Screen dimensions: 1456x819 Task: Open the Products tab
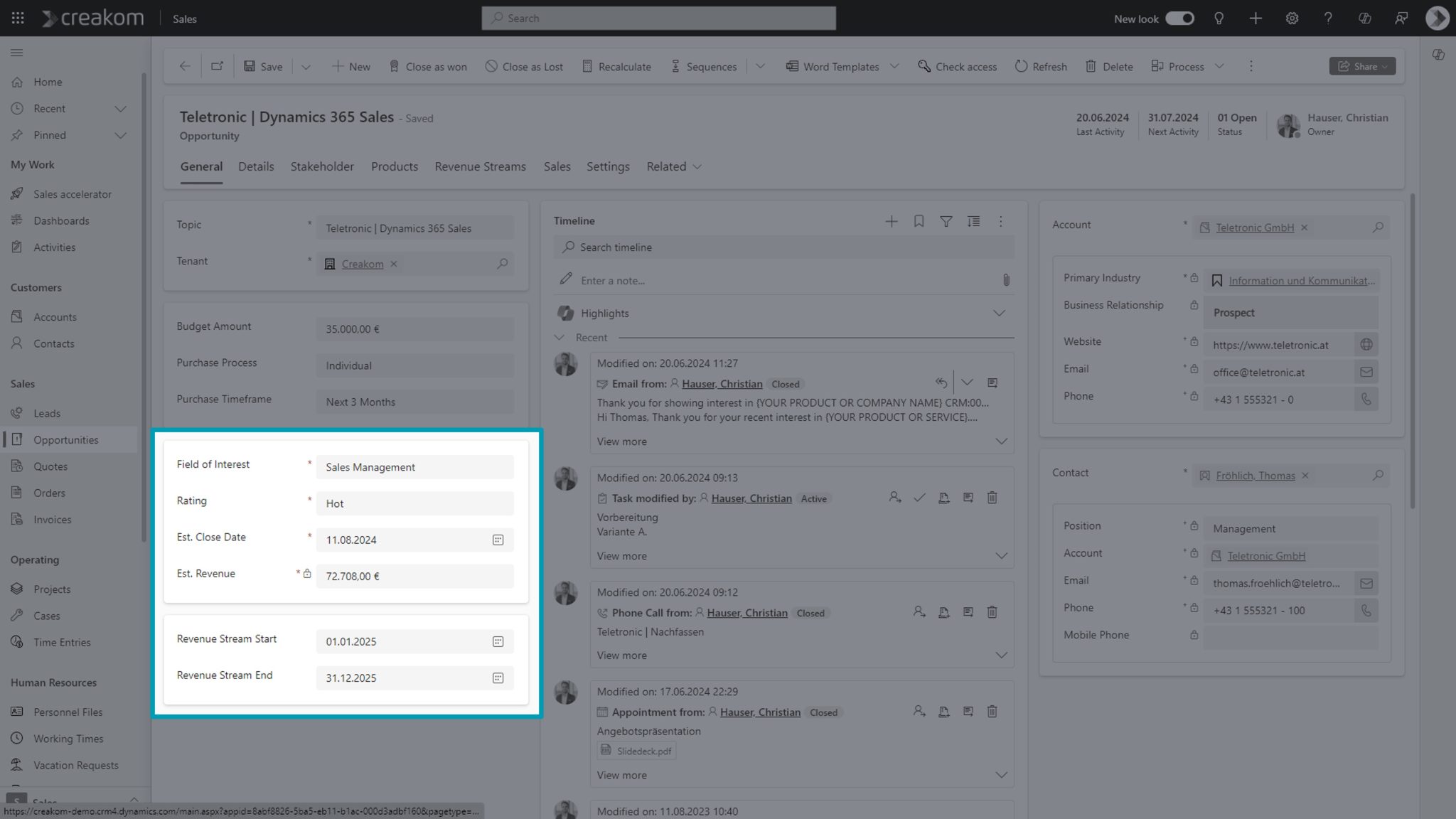pyautogui.click(x=395, y=166)
